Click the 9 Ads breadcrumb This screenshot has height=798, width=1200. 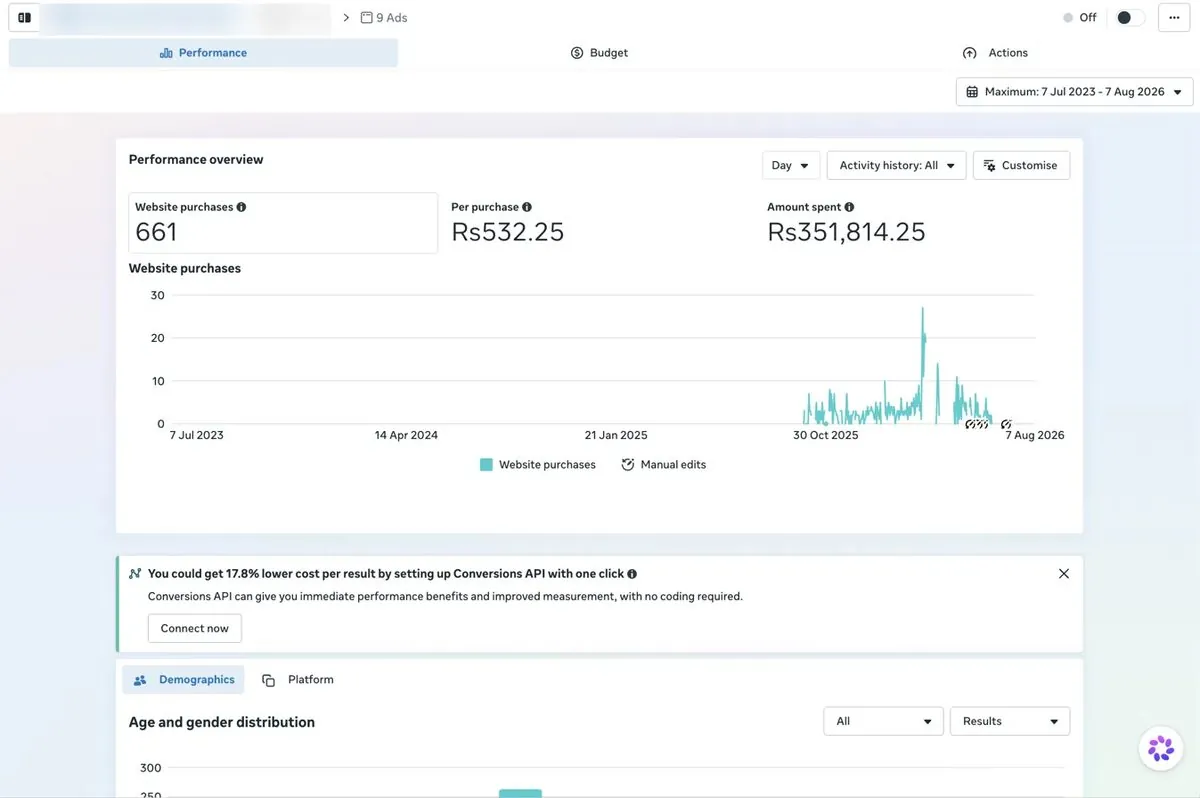384,18
